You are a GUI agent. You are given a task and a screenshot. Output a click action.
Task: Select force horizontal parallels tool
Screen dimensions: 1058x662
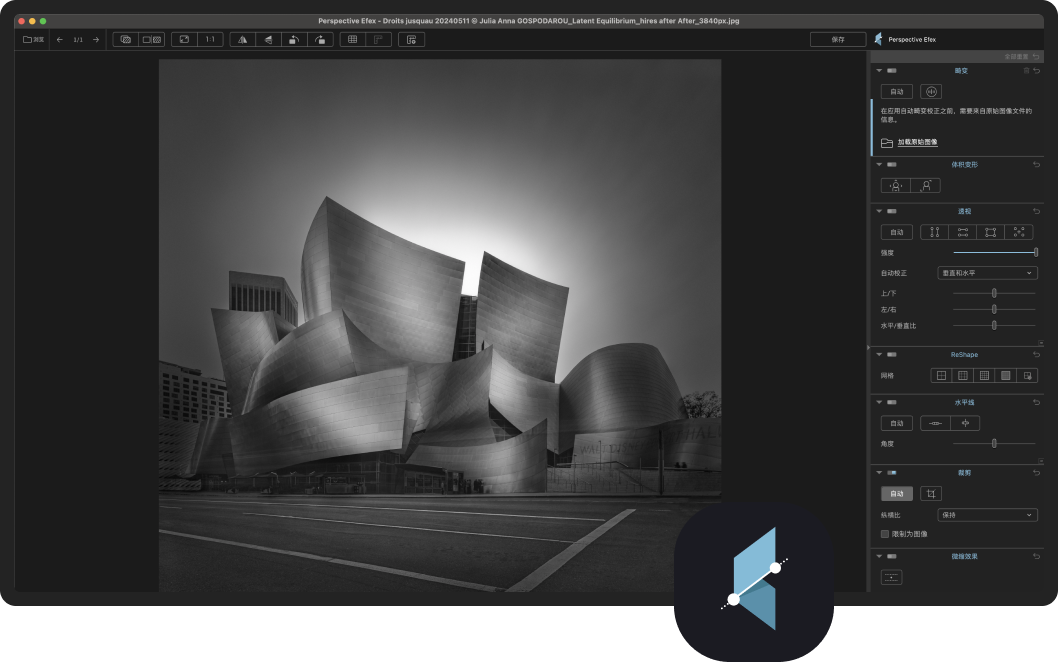click(963, 232)
